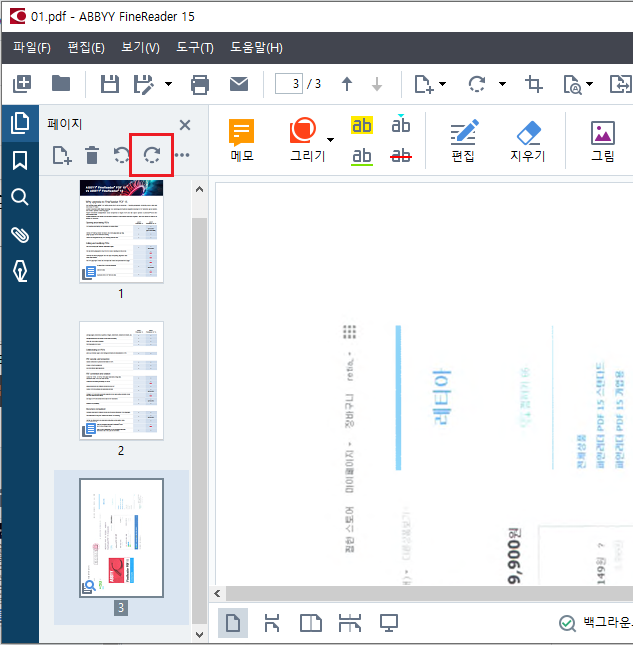Rotate pages with top toolbar rotate icon

[477, 84]
